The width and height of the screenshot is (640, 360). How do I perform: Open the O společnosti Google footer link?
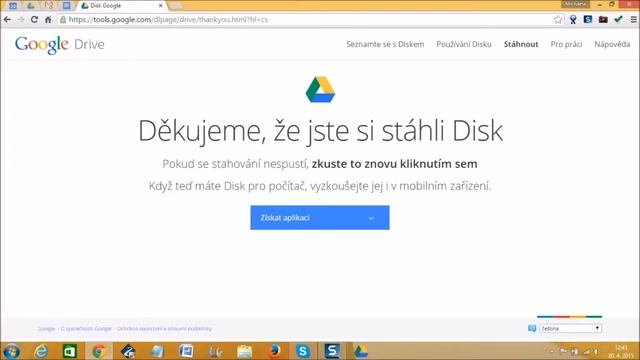(86, 329)
